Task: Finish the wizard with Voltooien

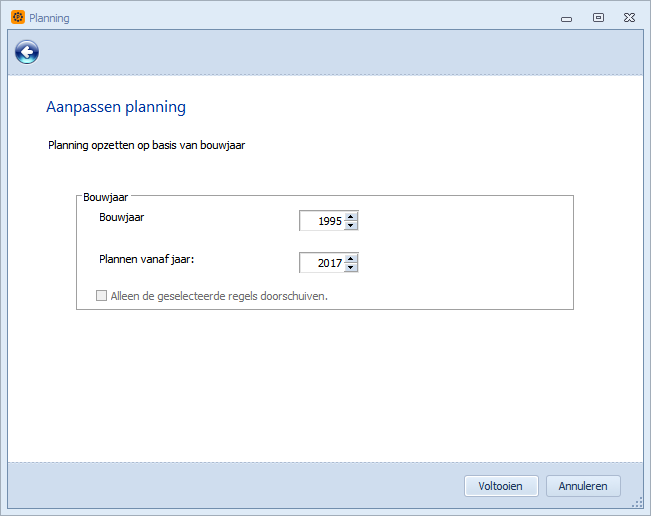Action: (x=501, y=486)
